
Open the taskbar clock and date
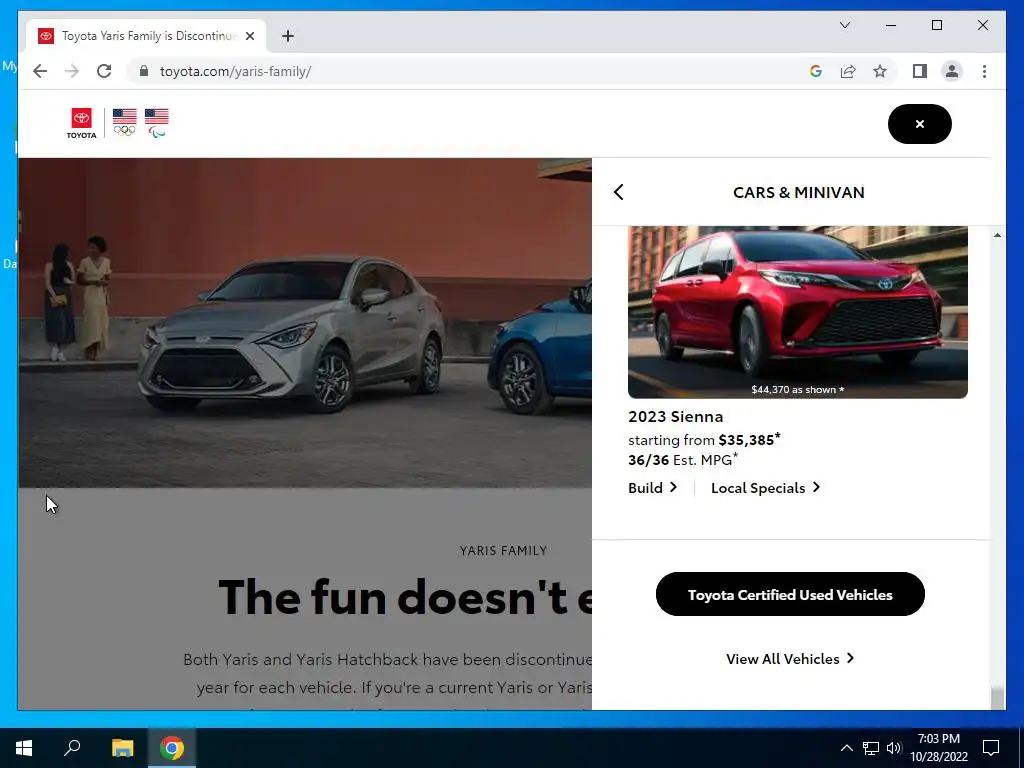coord(938,748)
